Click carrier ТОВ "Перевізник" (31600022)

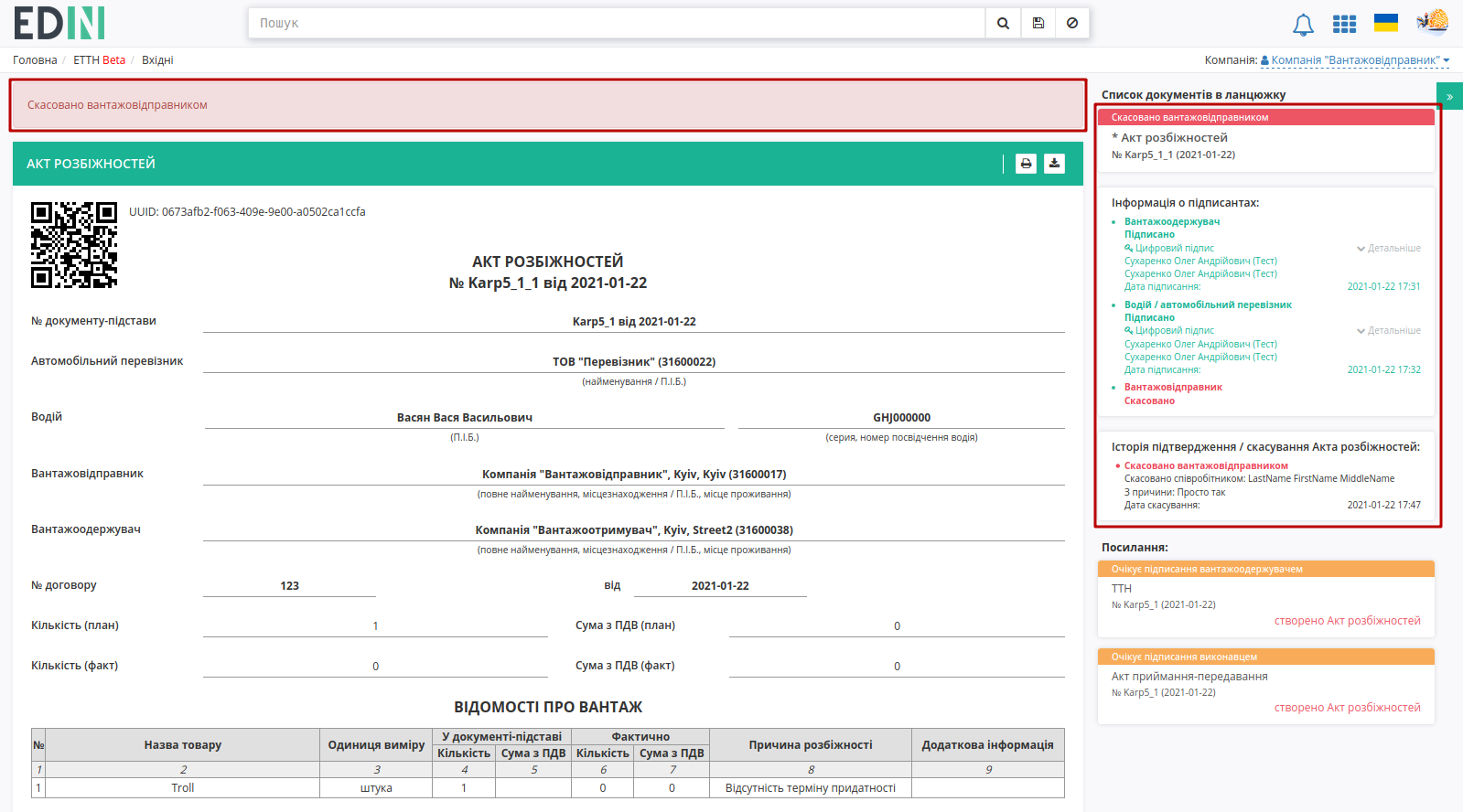pyautogui.click(x=634, y=362)
